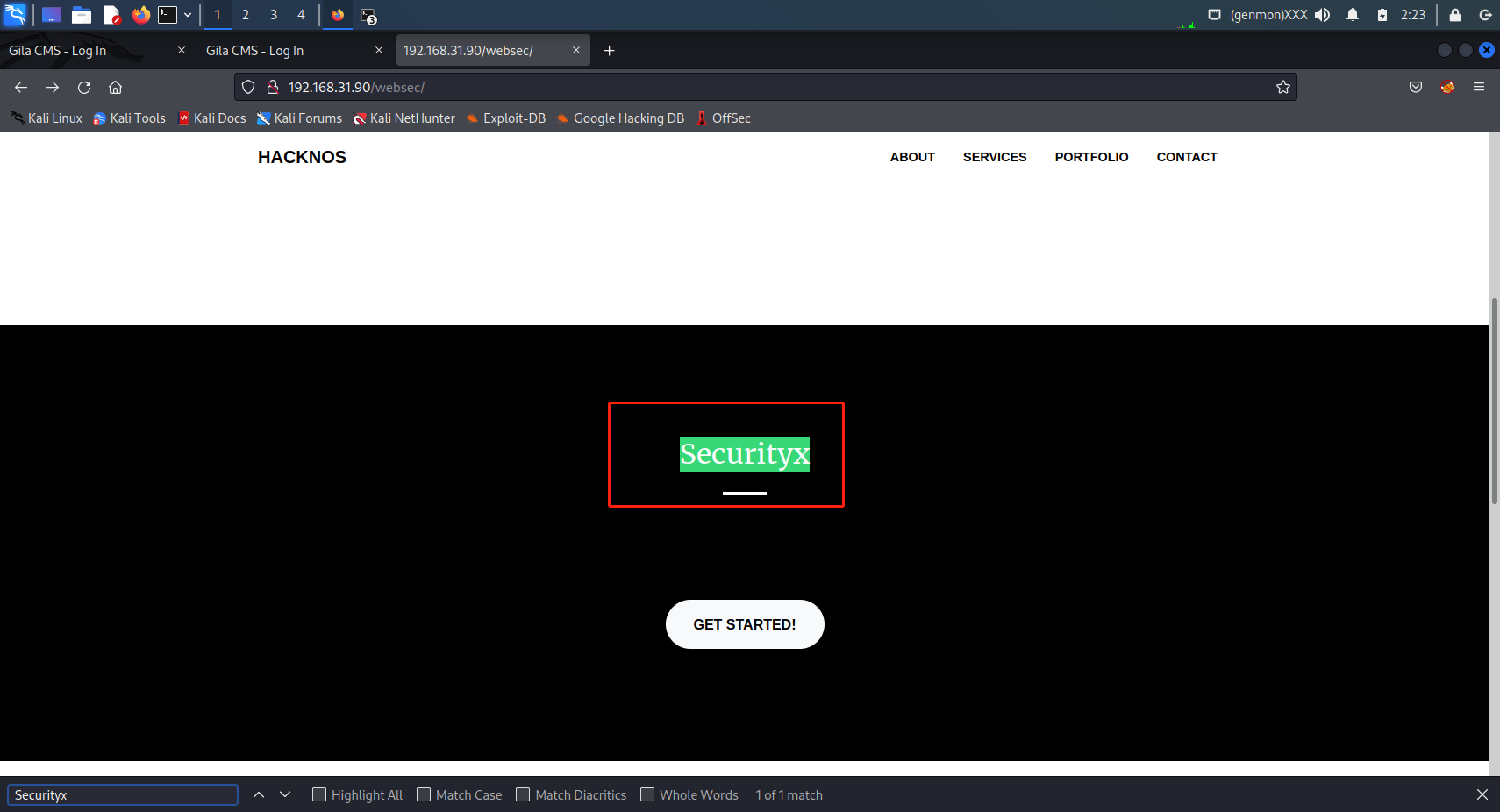The image size is (1500, 812).
Task: Jump to previous find match
Action: (x=259, y=795)
